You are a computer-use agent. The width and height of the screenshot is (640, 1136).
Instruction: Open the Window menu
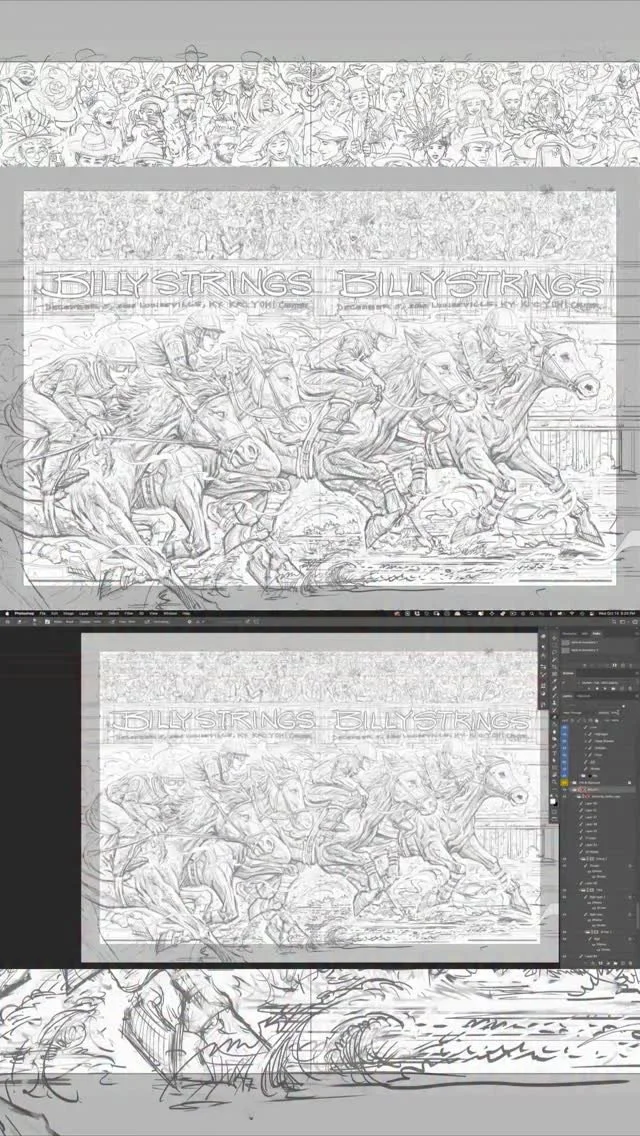pos(168,613)
